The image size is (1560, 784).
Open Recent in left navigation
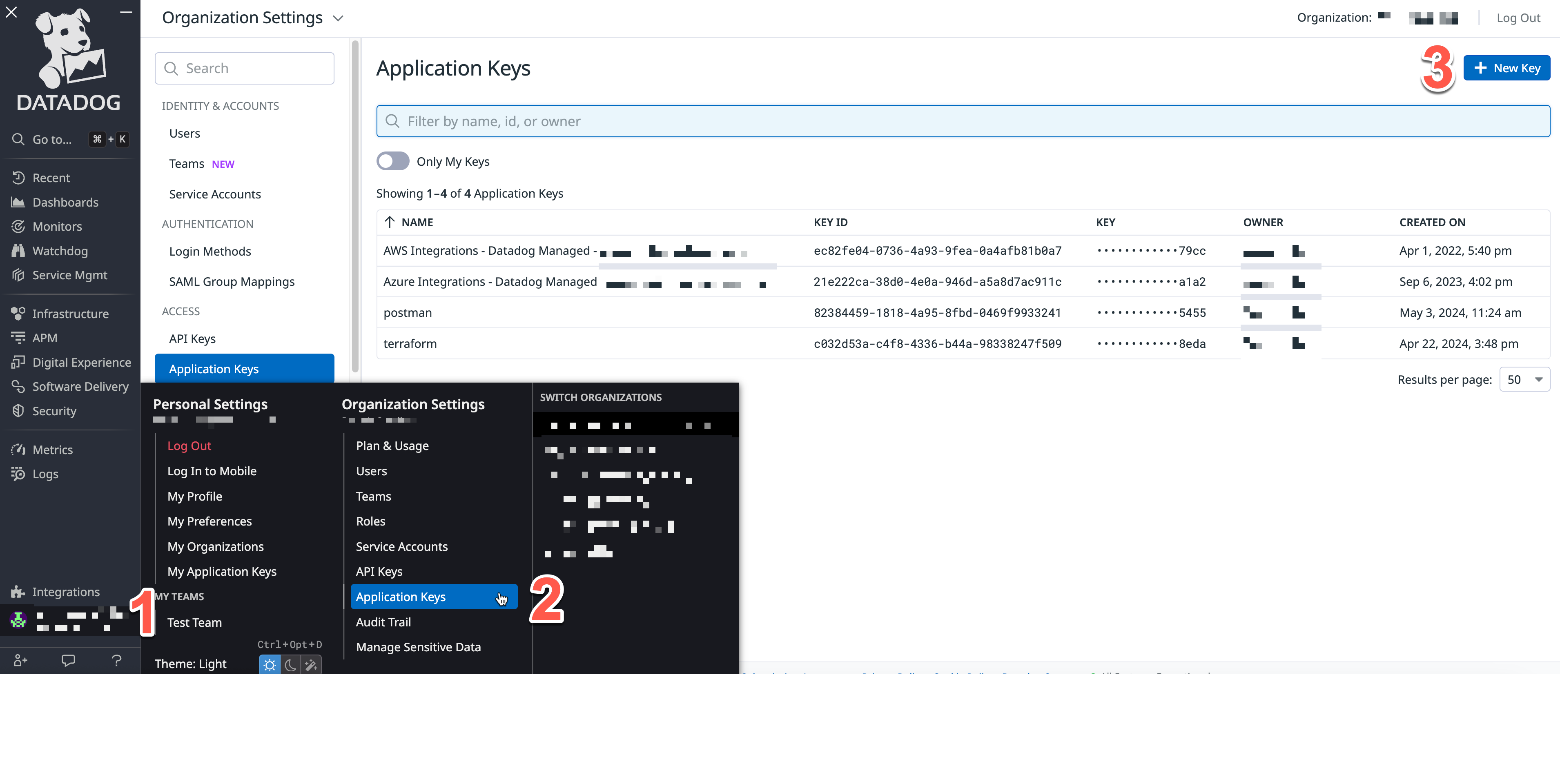pyautogui.click(x=51, y=177)
